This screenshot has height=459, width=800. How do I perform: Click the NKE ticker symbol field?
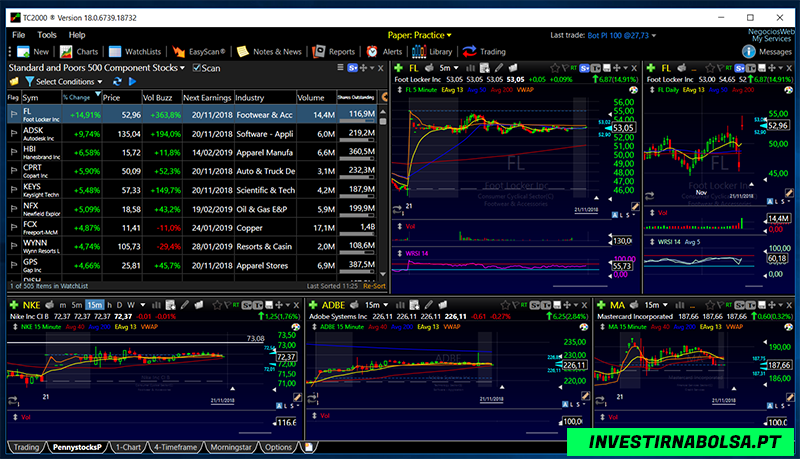coord(31,305)
